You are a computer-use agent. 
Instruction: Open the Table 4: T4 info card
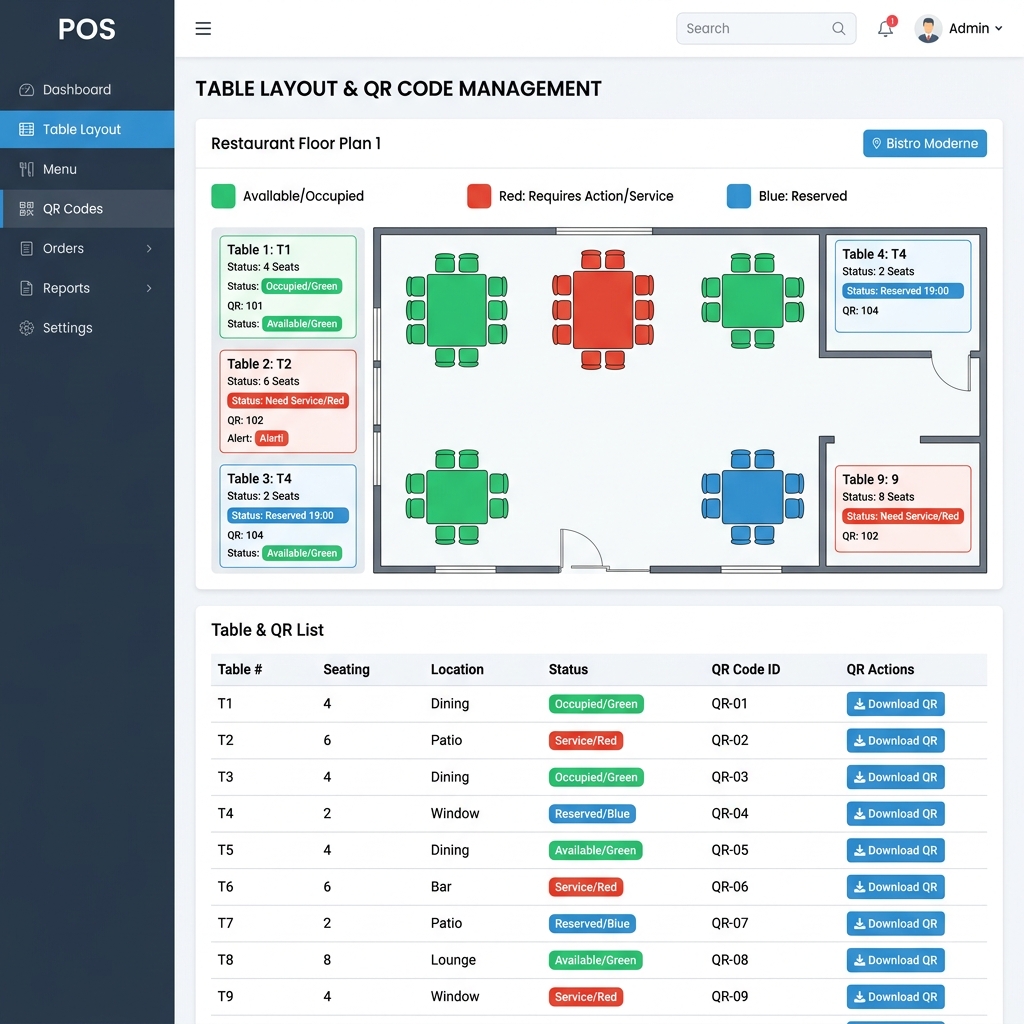[x=903, y=286]
